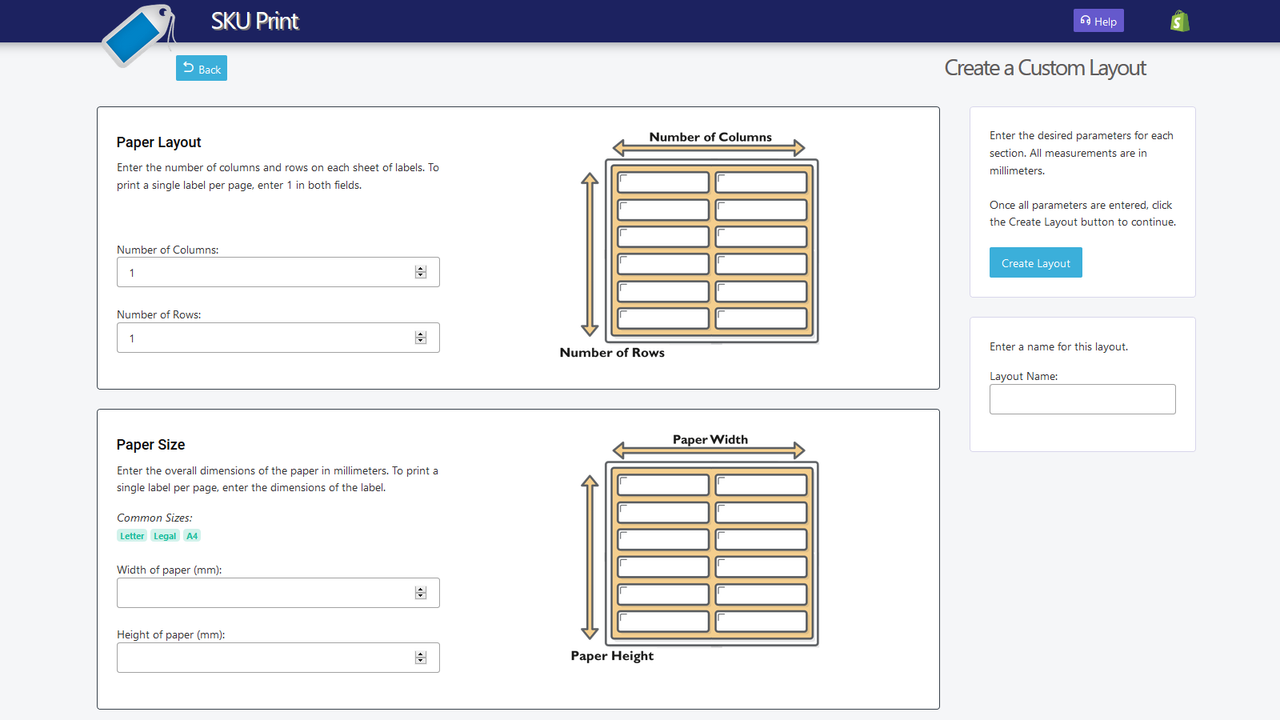Screen dimensions: 1280x720
Task: Select the Letter common size
Action: pyautogui.click(x=131, y=535)
